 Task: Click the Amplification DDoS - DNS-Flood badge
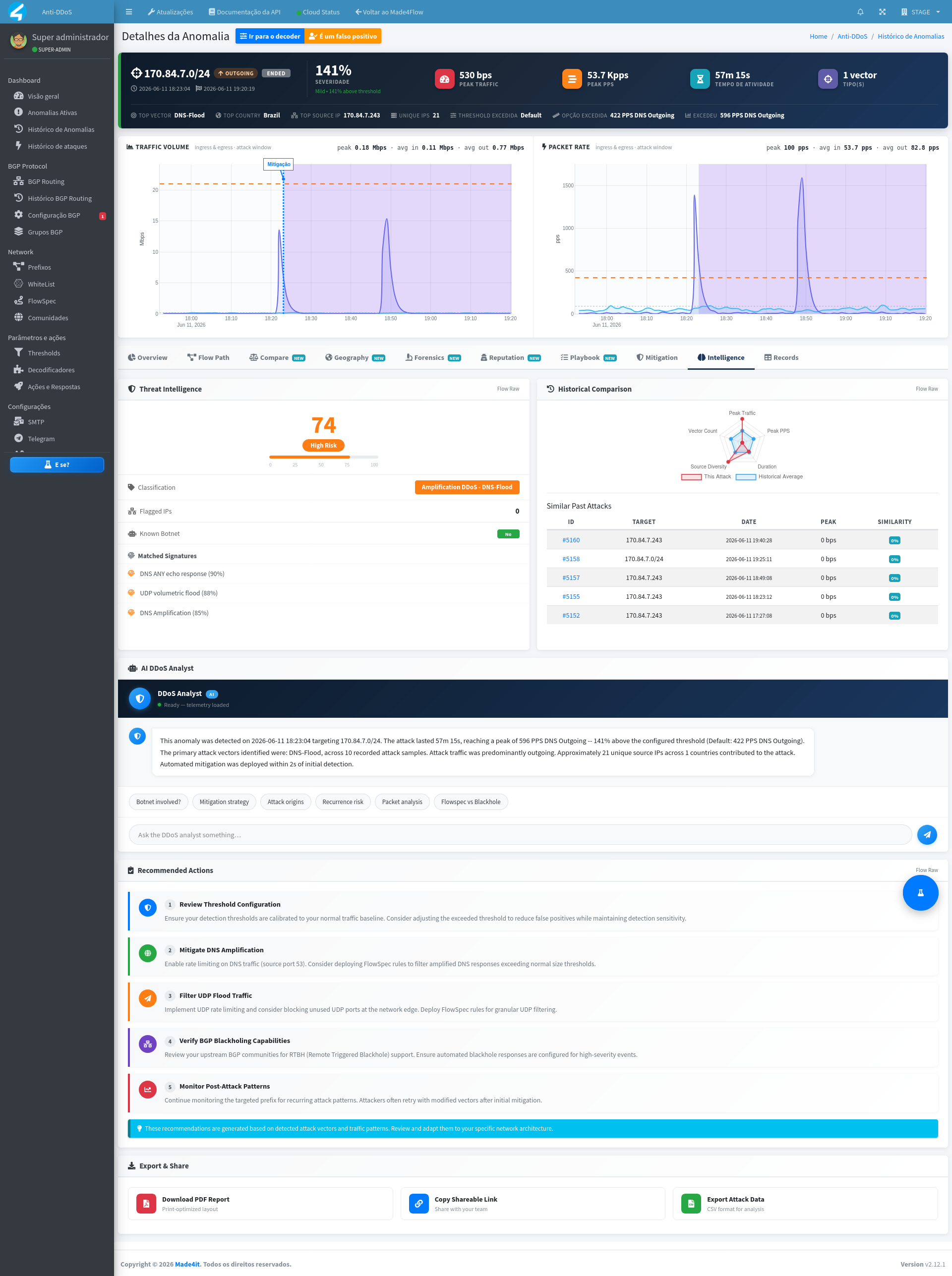[467, 487]
